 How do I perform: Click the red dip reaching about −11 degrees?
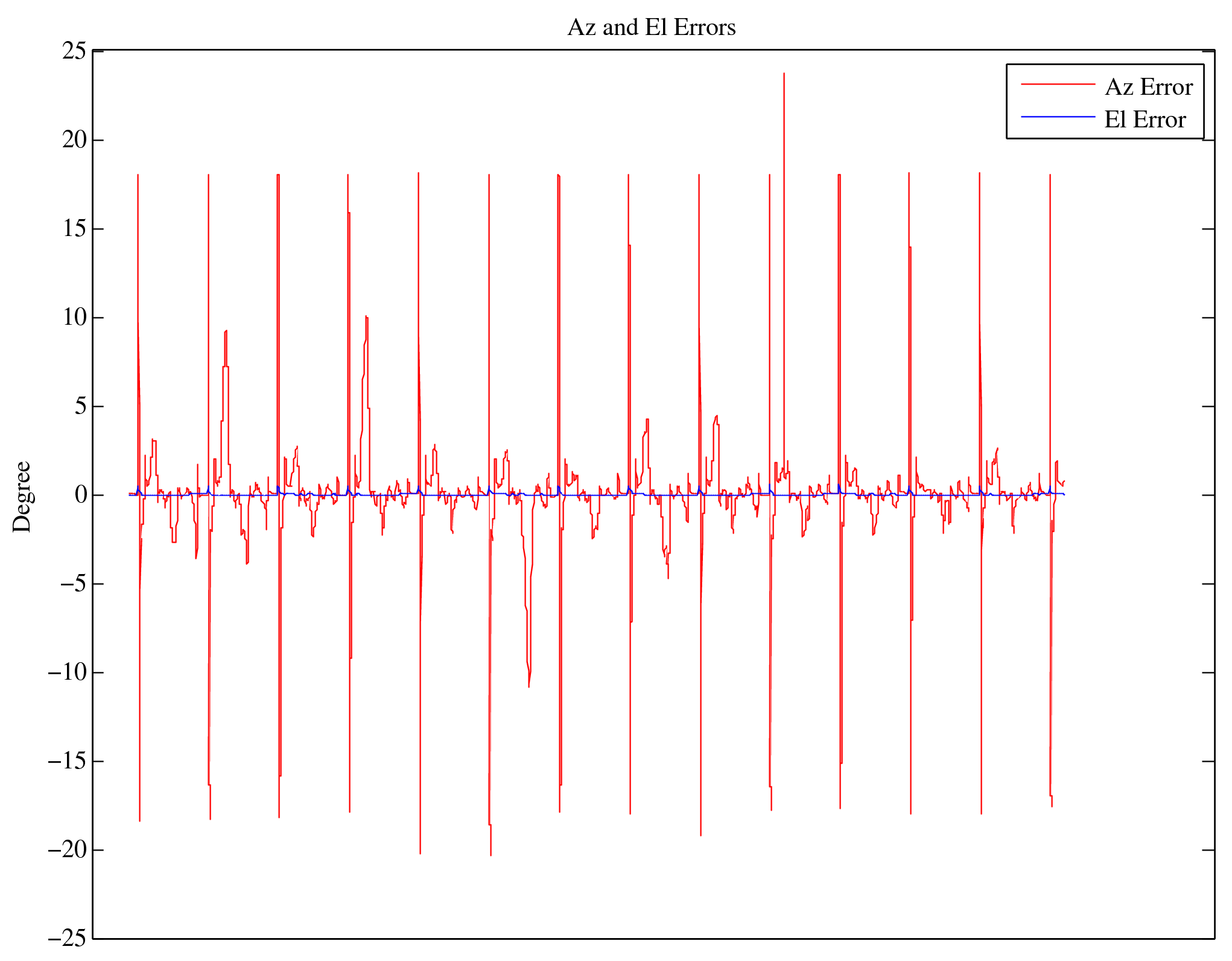point(529,685)
